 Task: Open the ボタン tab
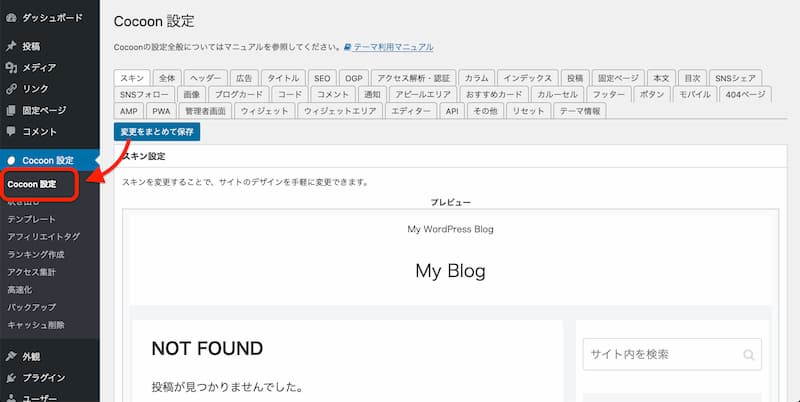[x=652, y=94]
